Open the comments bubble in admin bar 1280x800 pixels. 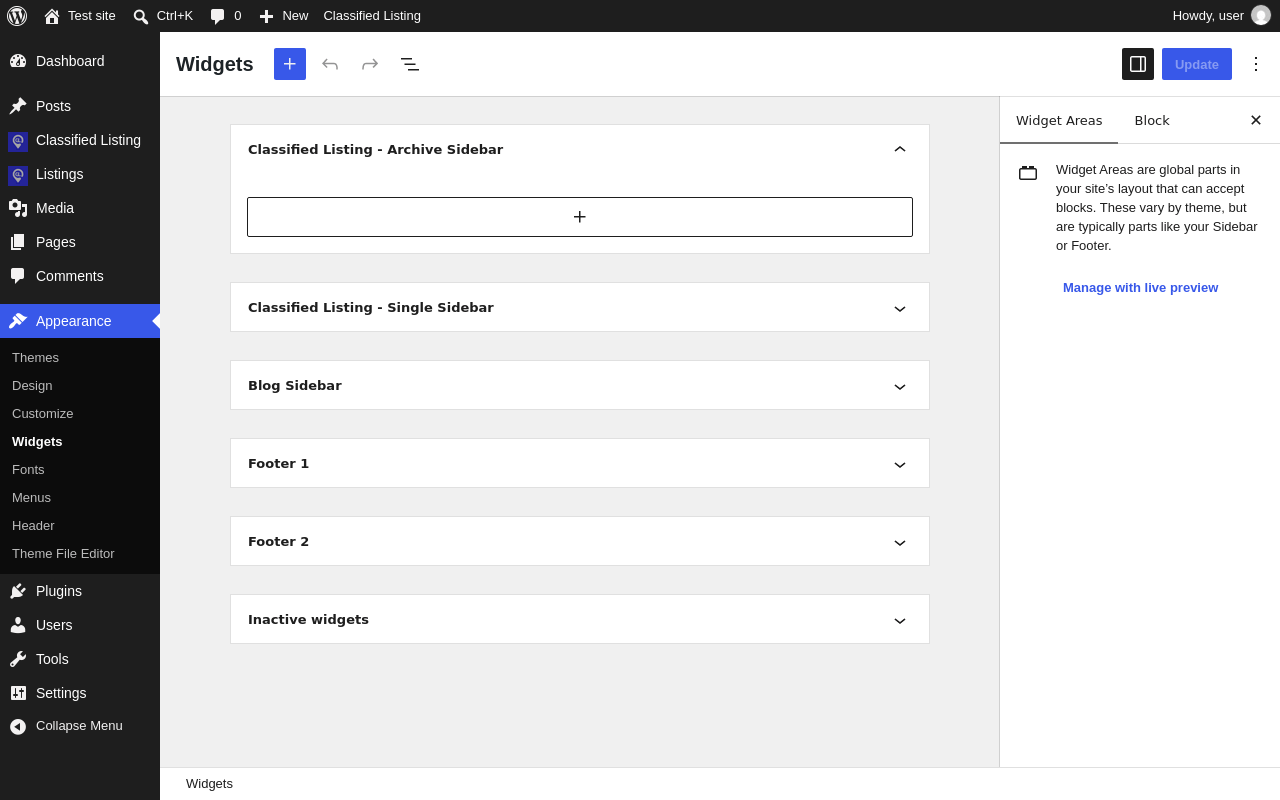click(x=225, y=16)
